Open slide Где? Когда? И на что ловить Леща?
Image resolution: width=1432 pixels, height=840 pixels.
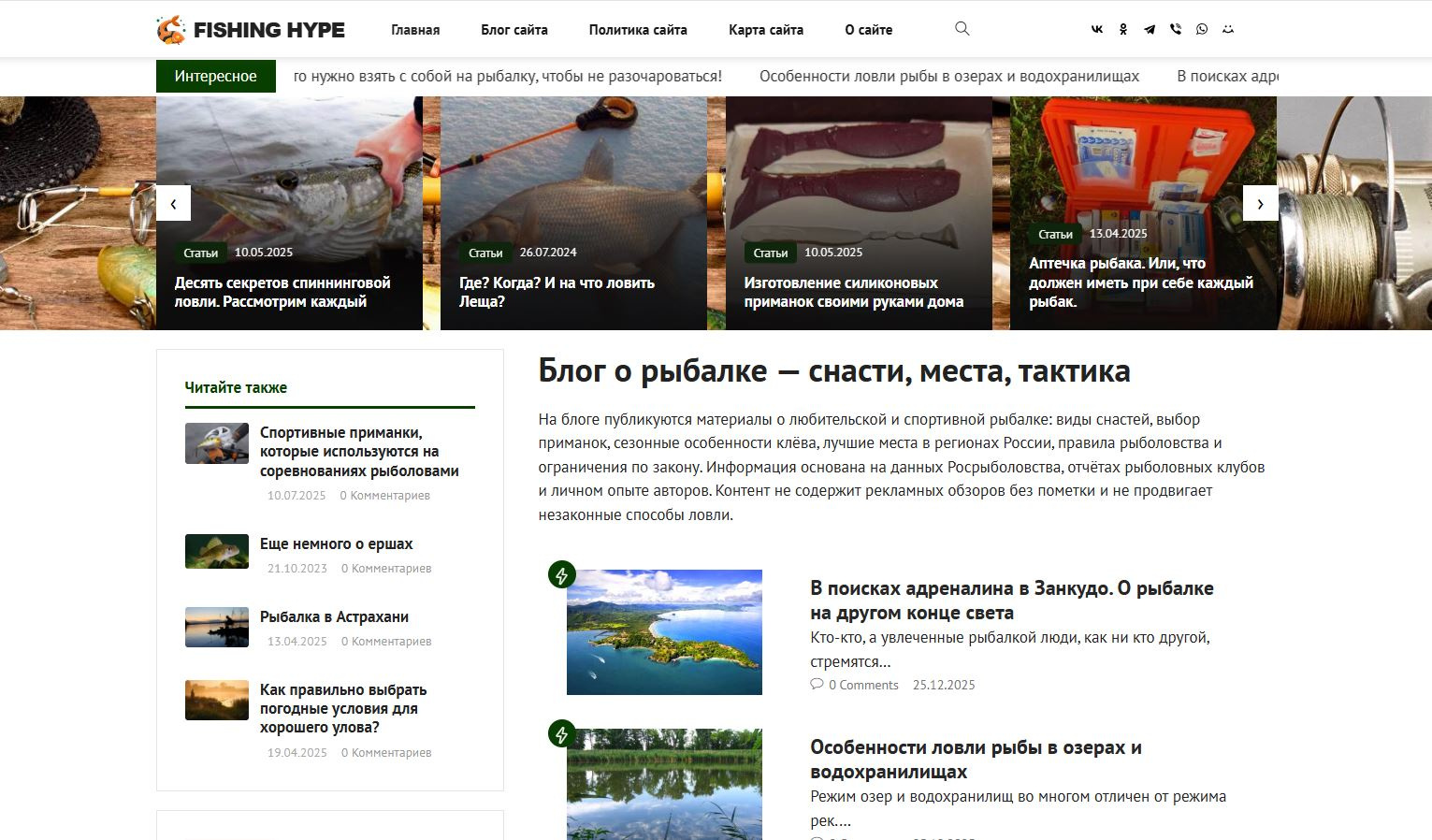[x=557, y=292]
